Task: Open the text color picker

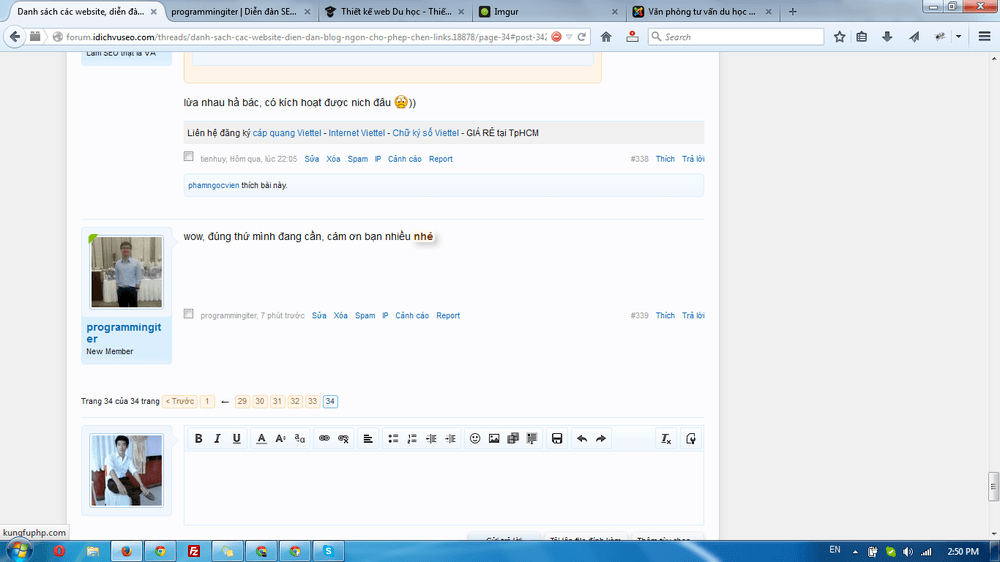Action: 261,438
